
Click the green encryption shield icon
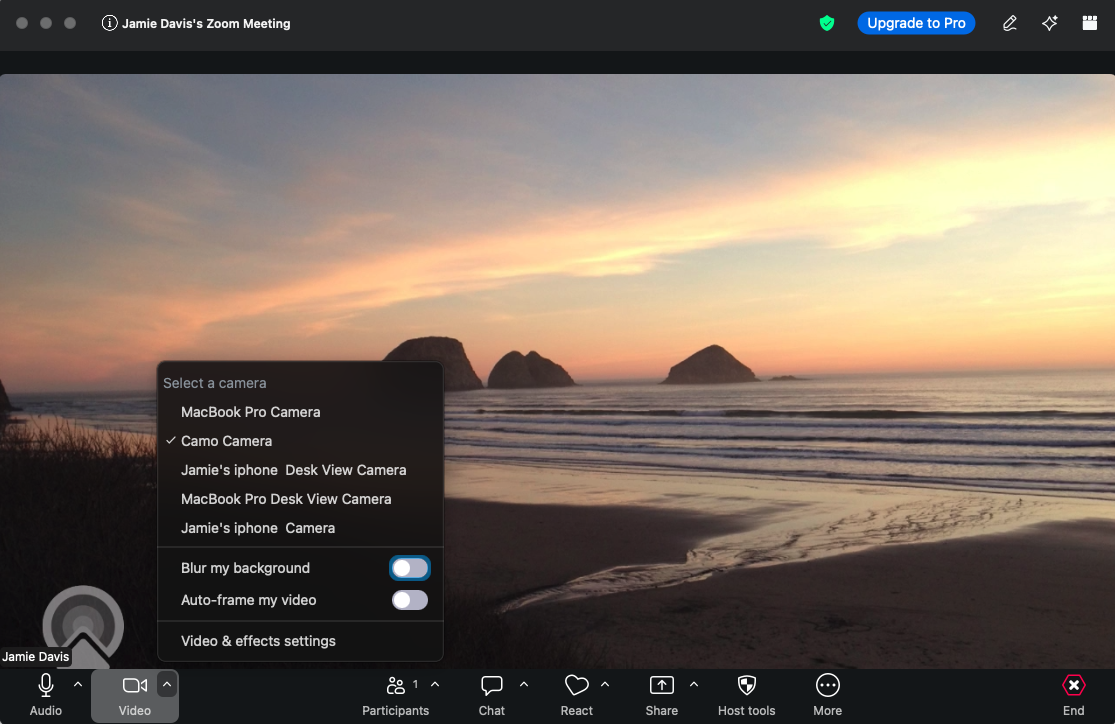pos(826,23)
